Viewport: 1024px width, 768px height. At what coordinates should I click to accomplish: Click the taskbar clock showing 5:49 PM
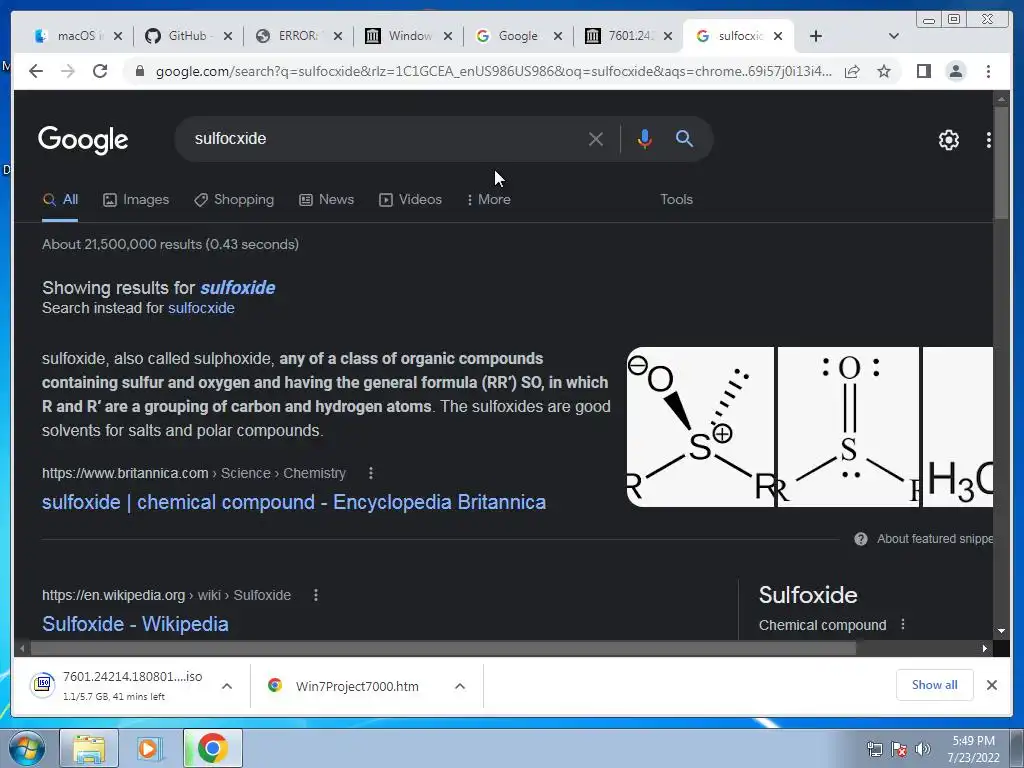[x=973, y=748]
